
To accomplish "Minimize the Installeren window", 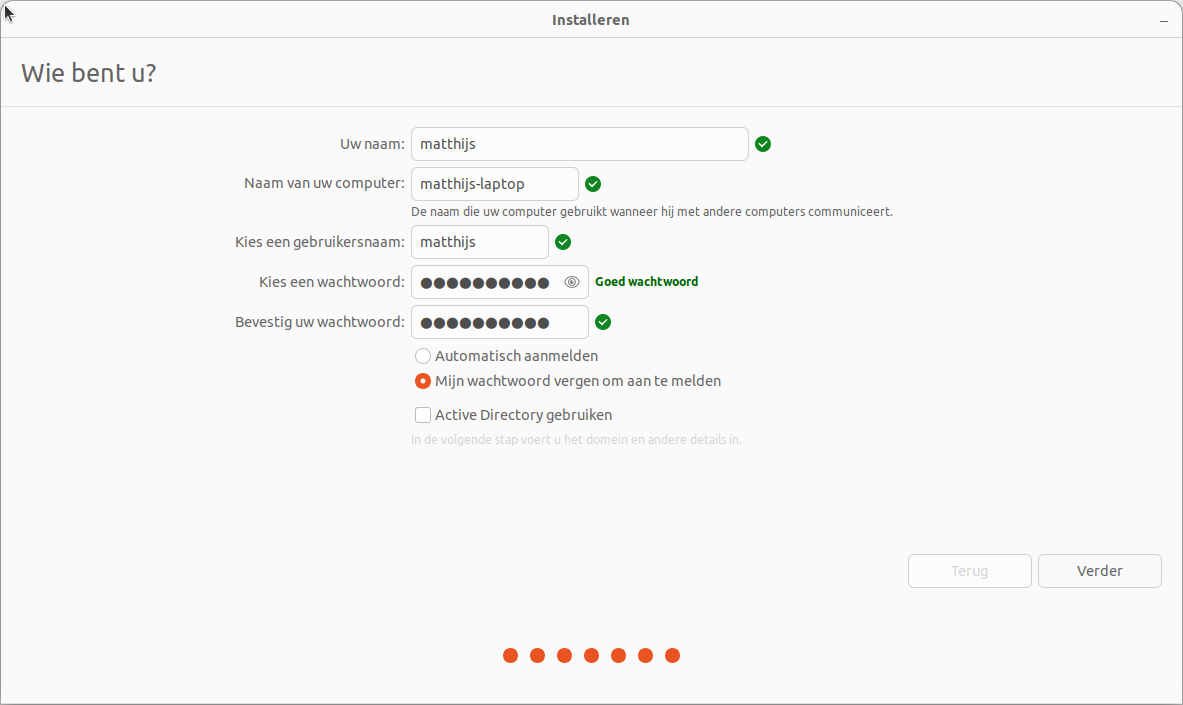I will [1163, 20].
